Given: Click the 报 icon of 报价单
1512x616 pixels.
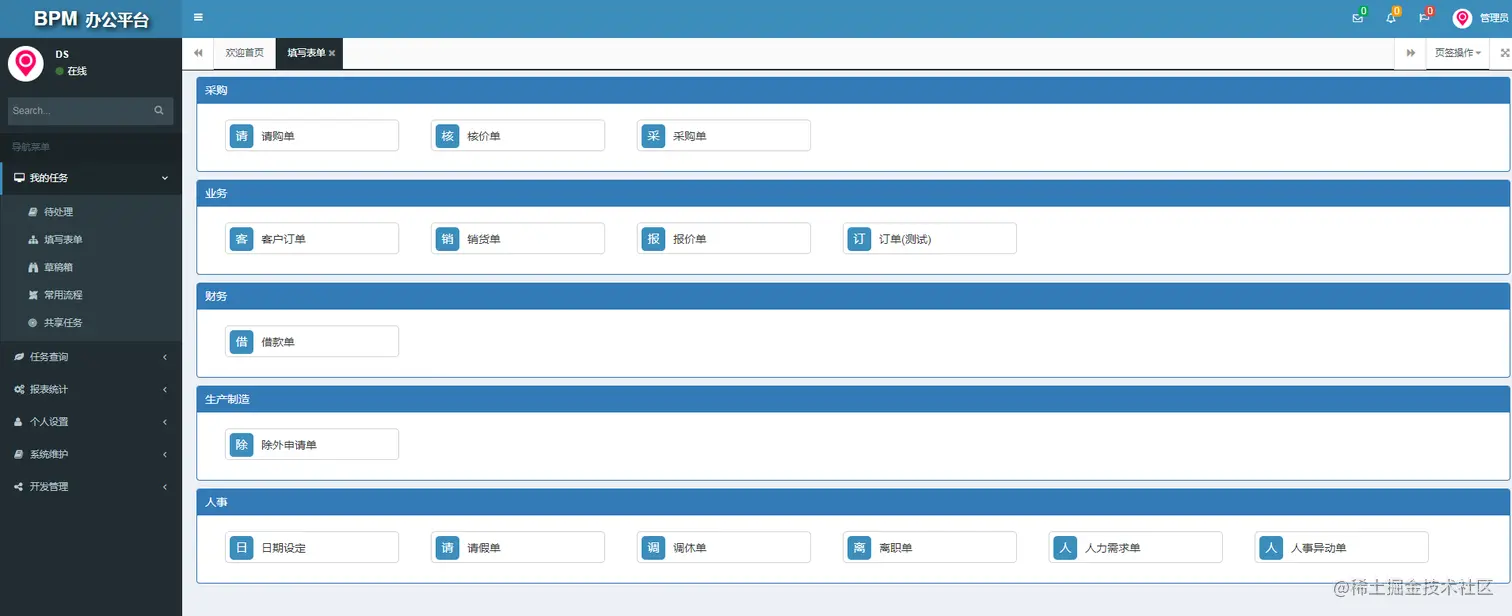Looking at the screenshot, I should 653,239.
